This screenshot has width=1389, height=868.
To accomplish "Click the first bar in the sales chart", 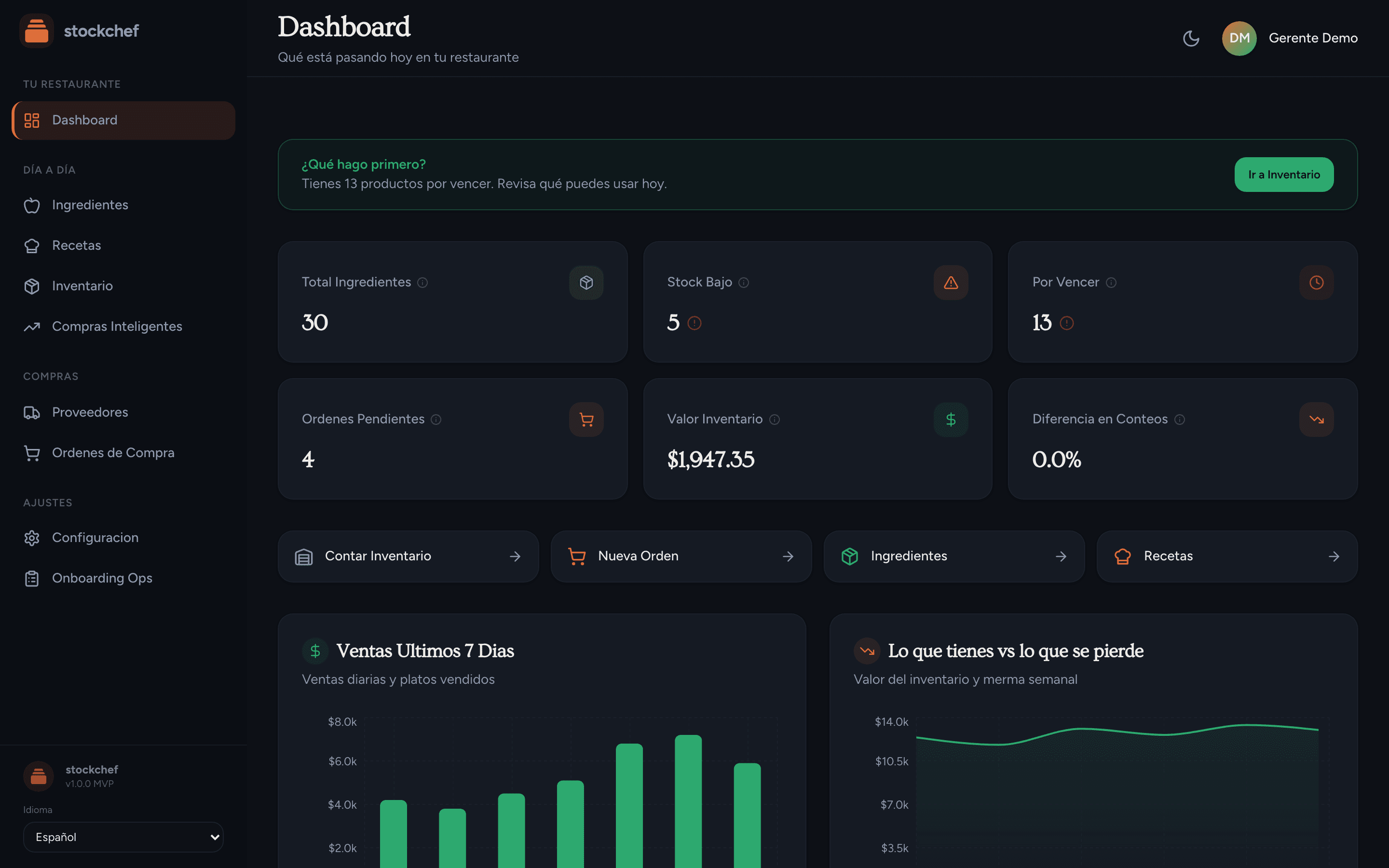I will (x=393, y=834).
